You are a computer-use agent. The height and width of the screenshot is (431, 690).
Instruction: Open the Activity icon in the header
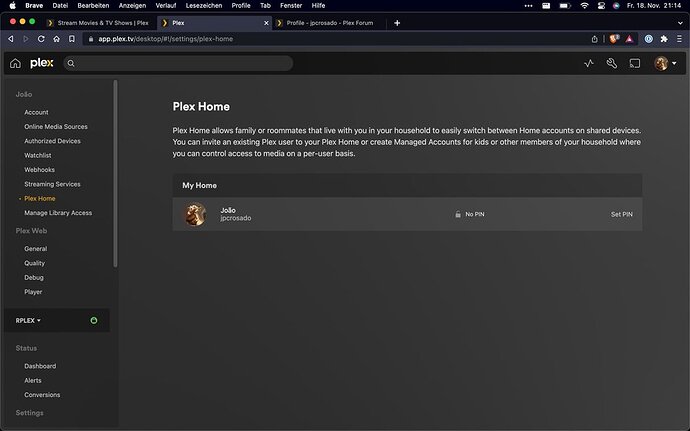589,63
